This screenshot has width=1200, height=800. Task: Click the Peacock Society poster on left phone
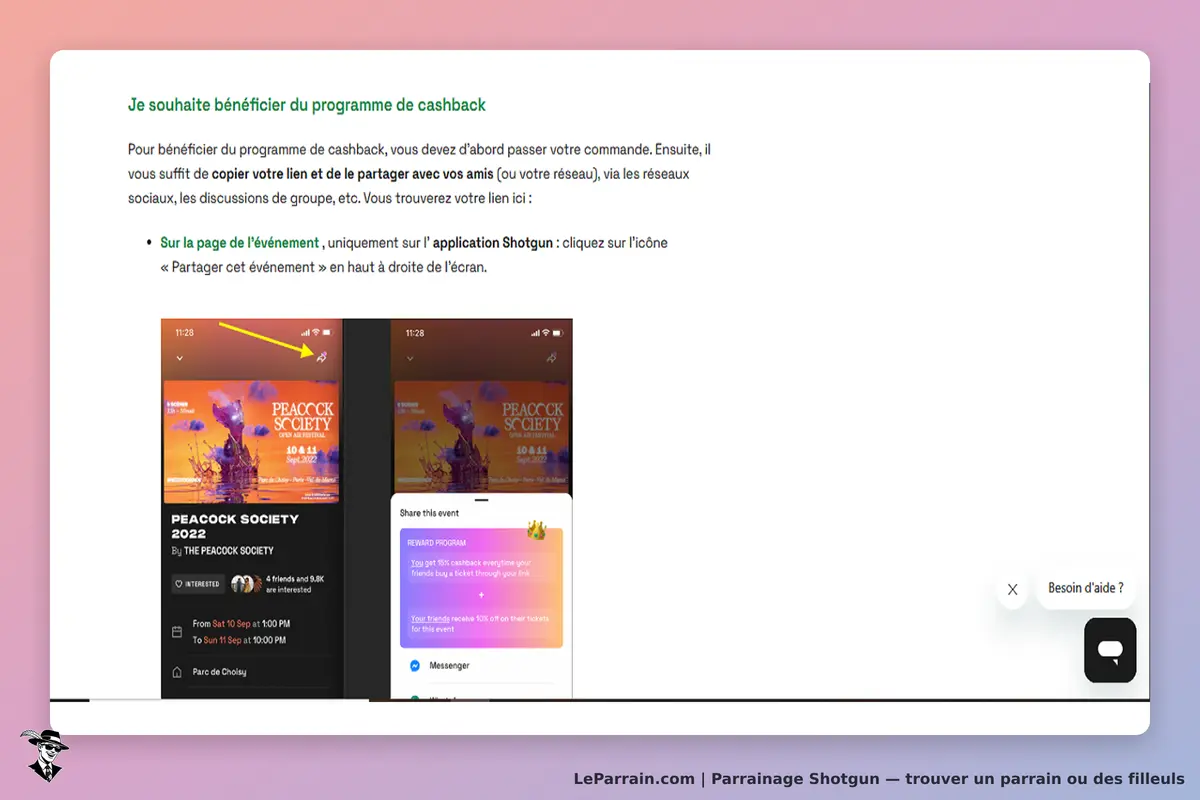pos(252,440)
